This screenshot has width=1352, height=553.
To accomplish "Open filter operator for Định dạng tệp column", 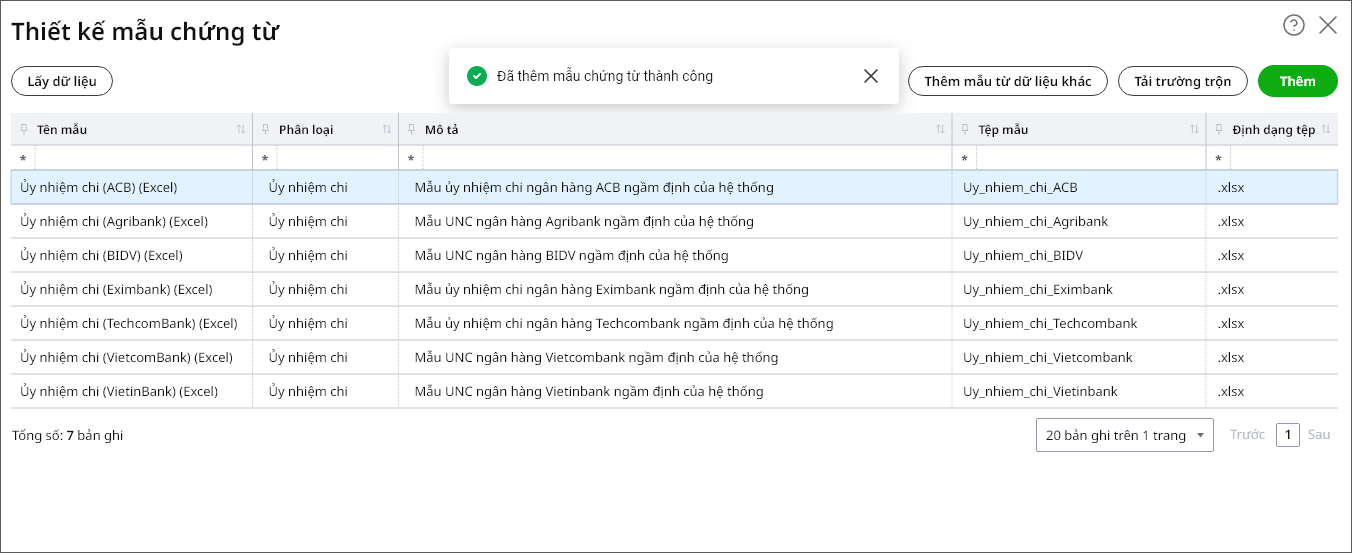I will tap(1219, 159).
